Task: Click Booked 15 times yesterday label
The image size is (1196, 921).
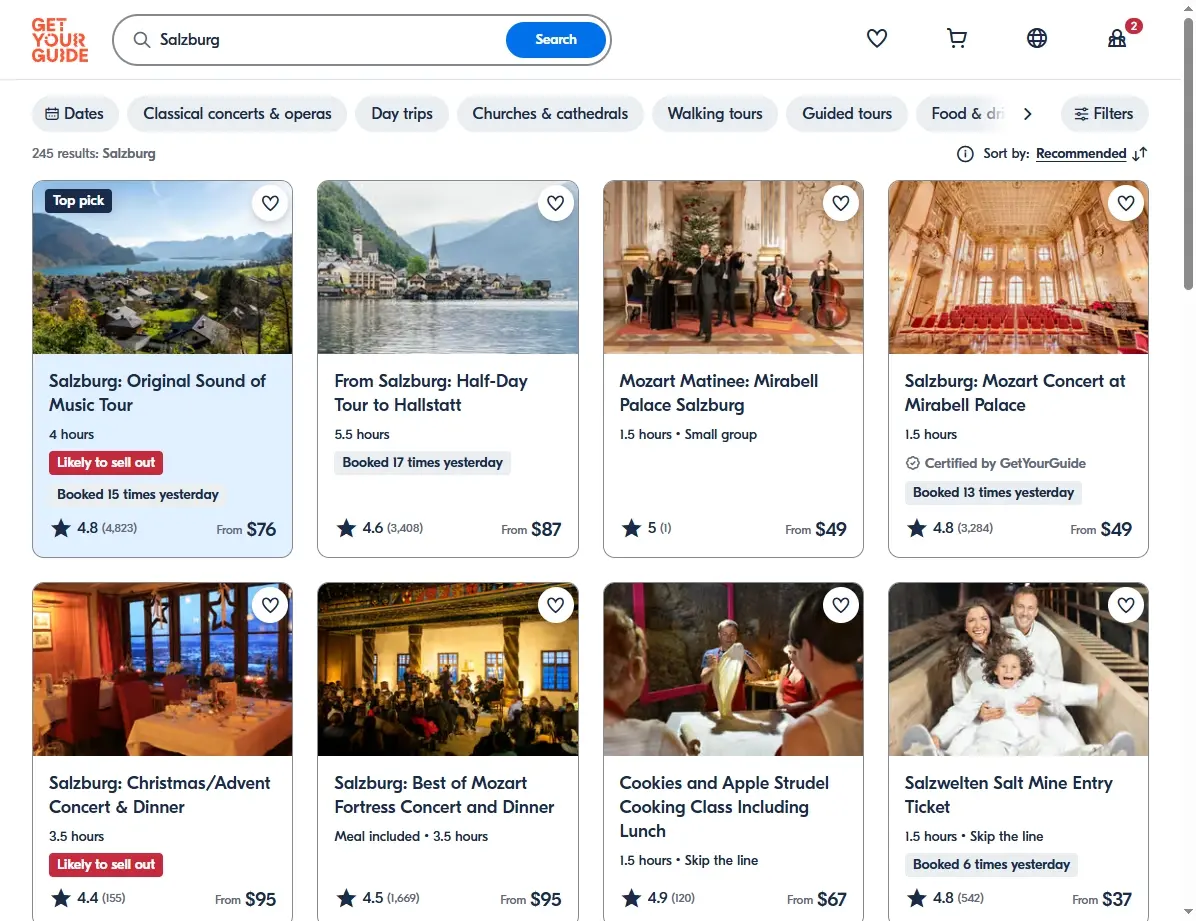Action: click(x=138, y=494)
